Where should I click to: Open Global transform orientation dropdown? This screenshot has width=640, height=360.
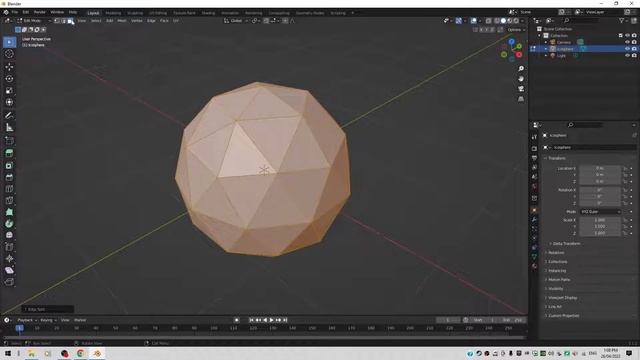click(236, 20)
